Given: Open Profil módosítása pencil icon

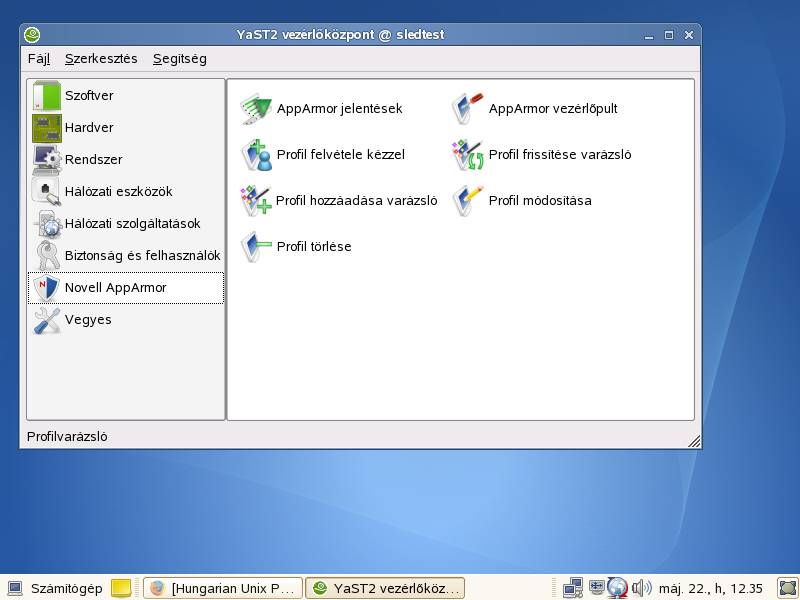Looking at the screenshot, I should (468, 201).
